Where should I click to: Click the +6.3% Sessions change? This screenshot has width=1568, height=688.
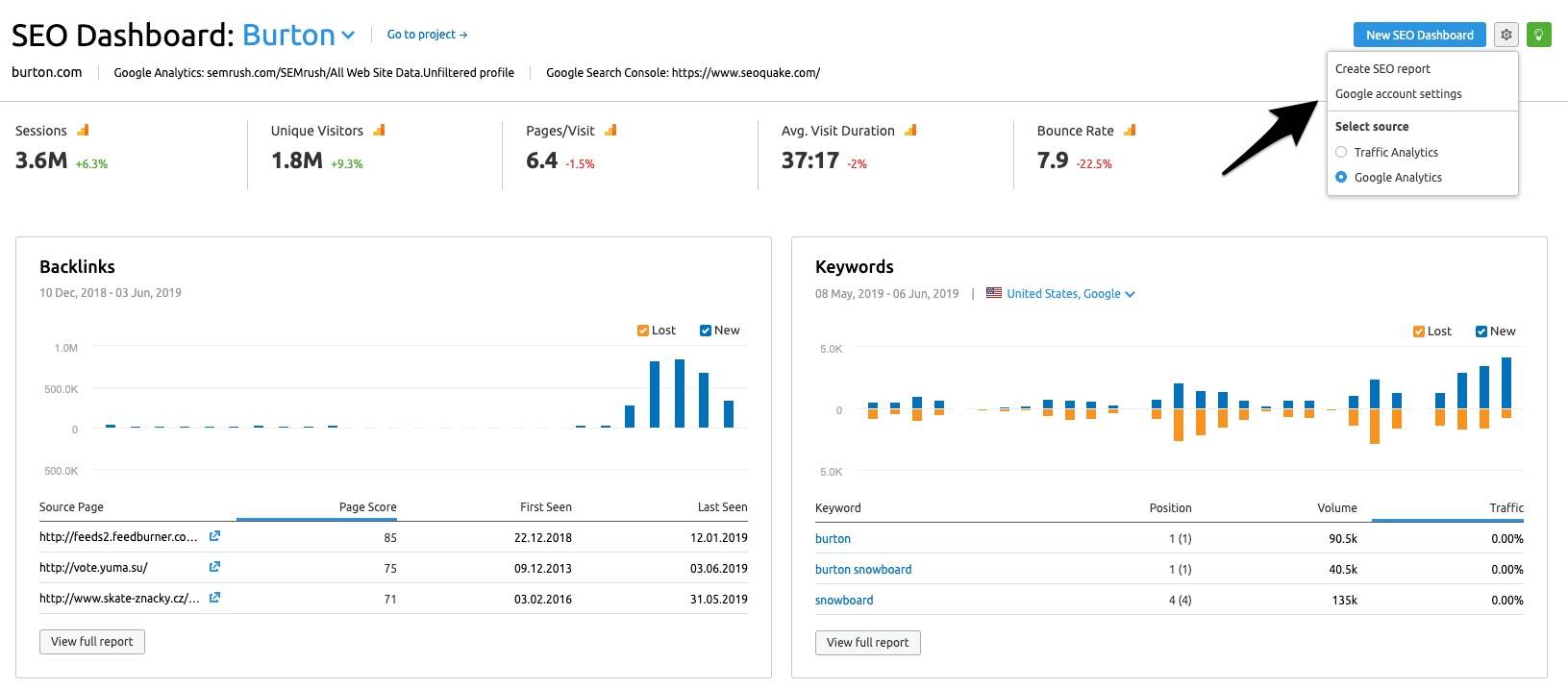pyautogui.click(x=91, y=164)
